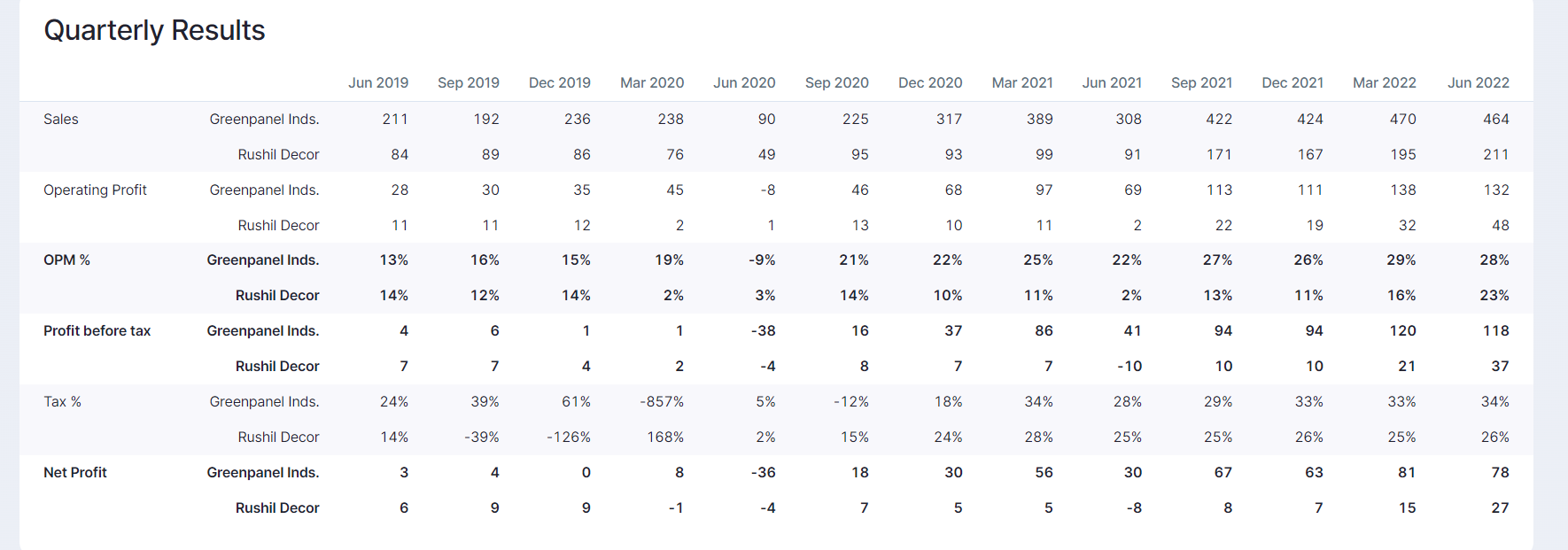Select the Net Profit row label
Image resolution: width=1568 pixels, height=550 pixels.
(x=74, y=472)
